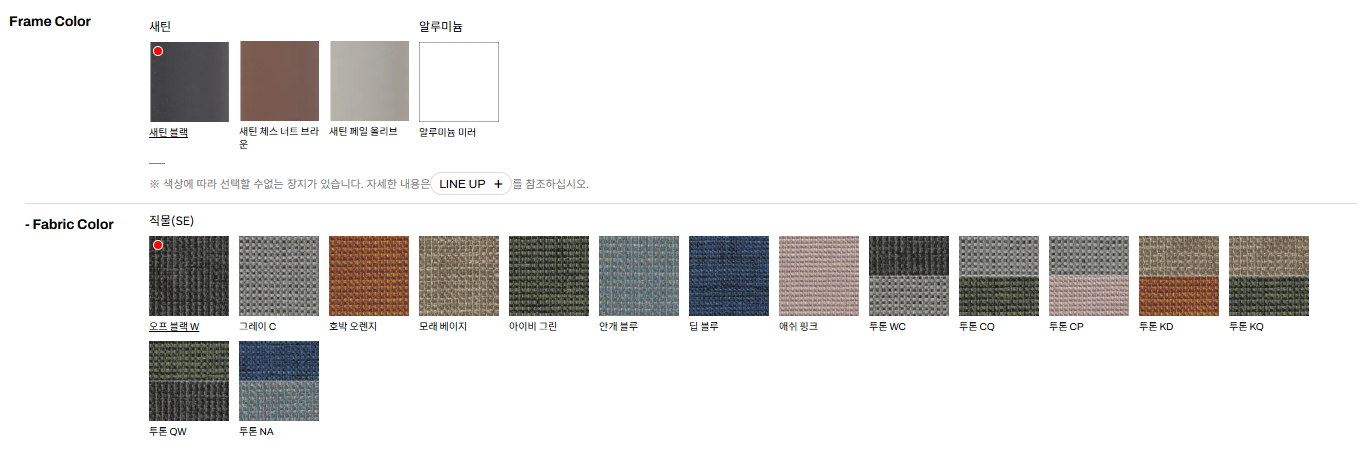The height and width of the screenshot is (453, 1357).
Task: Choose the 그레이 C fabric swatch
Action: pyautogui.click(x=279, y=276)
